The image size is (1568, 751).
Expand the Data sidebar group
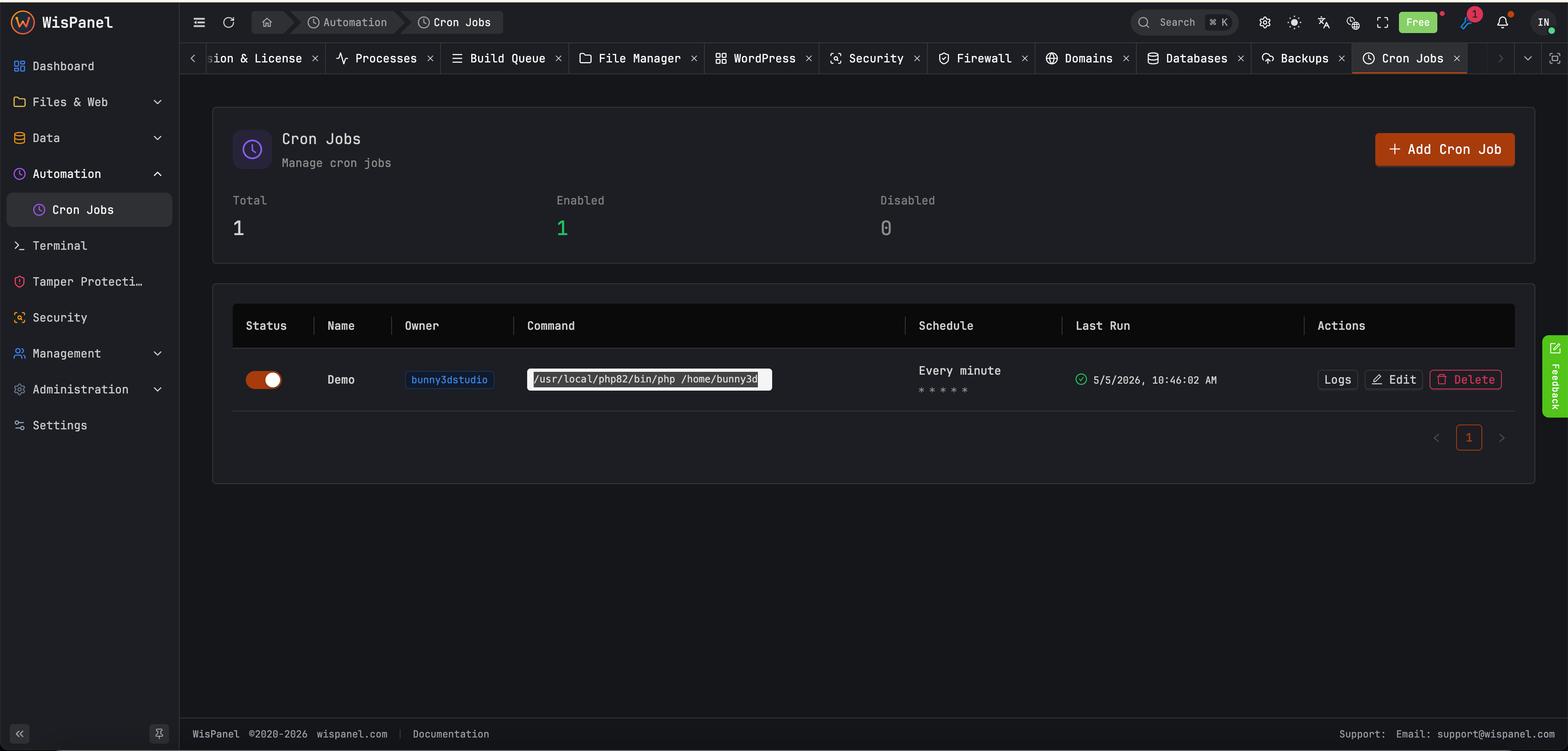tap(89, 138)
